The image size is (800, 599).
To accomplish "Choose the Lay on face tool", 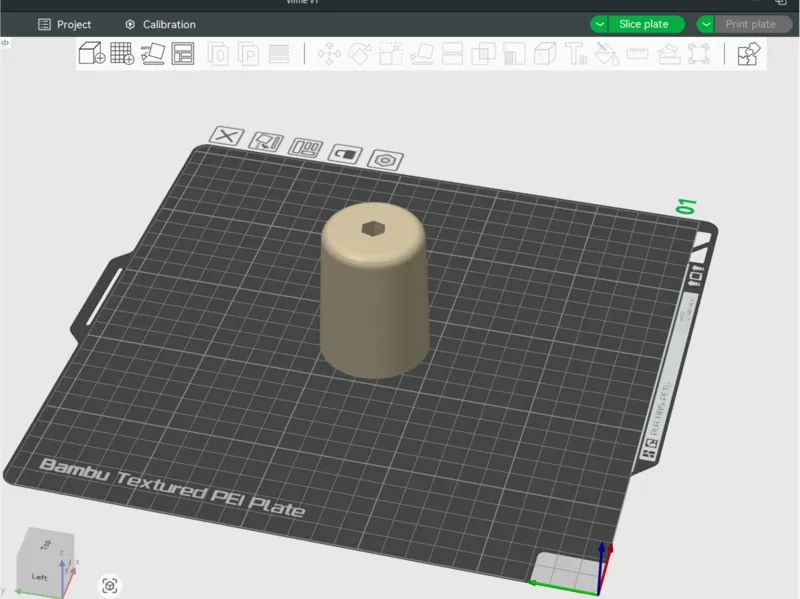I will 422,54.
